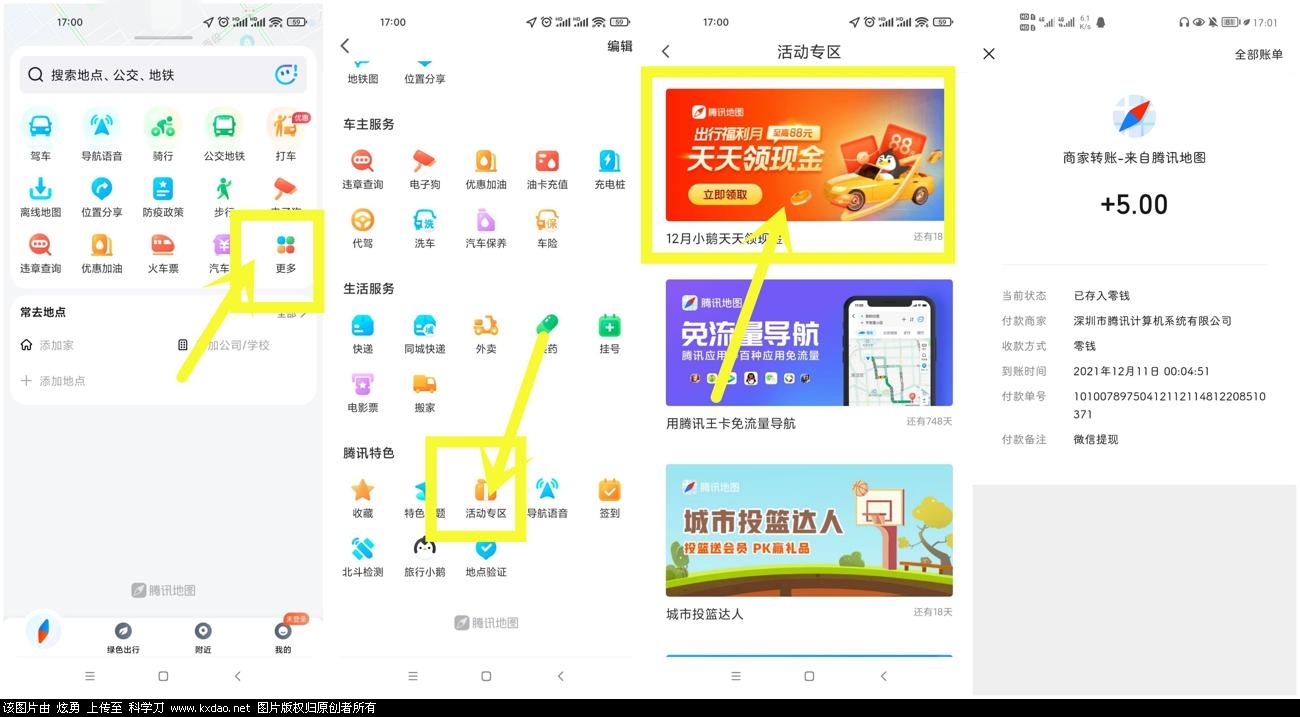
Task: Open 离线地图 offline maps icon
Action: point(41,188)
